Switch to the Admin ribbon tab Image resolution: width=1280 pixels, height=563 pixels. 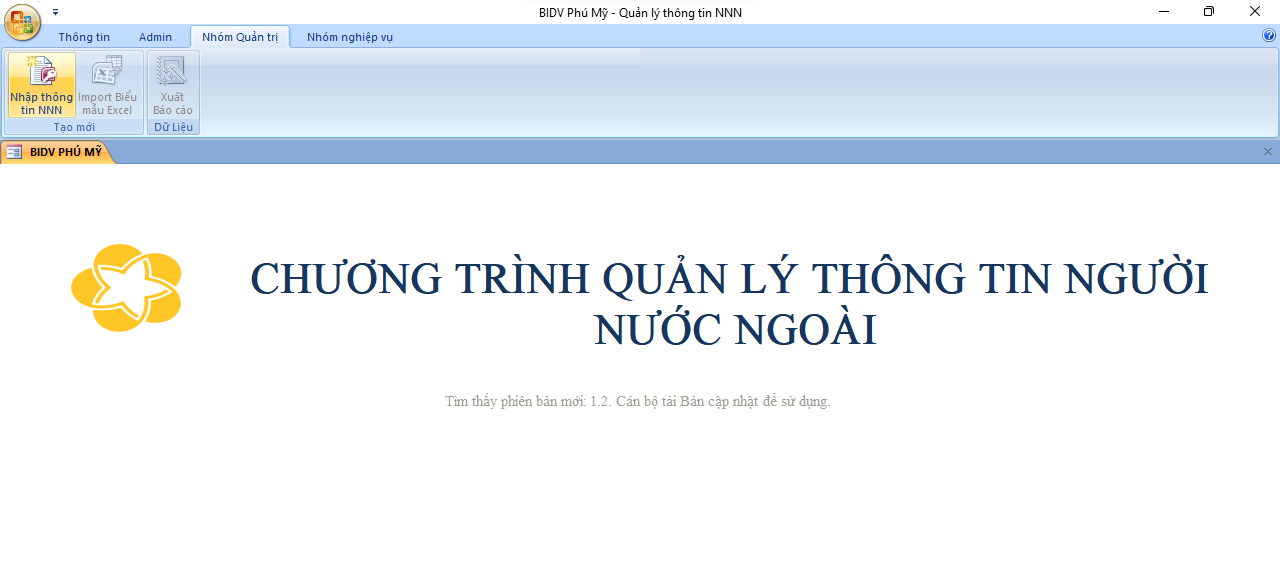click(x=155, y=37)
